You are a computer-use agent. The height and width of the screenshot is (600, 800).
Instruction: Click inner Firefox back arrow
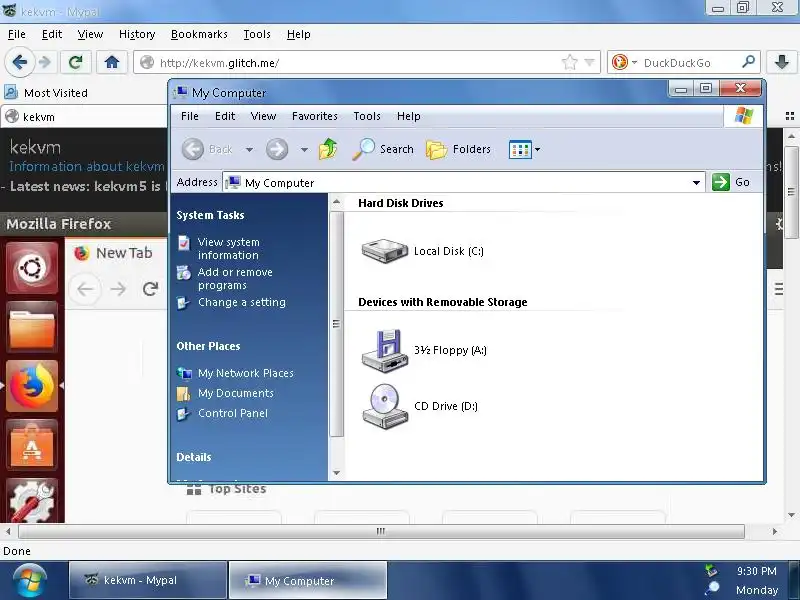point(85,289)
